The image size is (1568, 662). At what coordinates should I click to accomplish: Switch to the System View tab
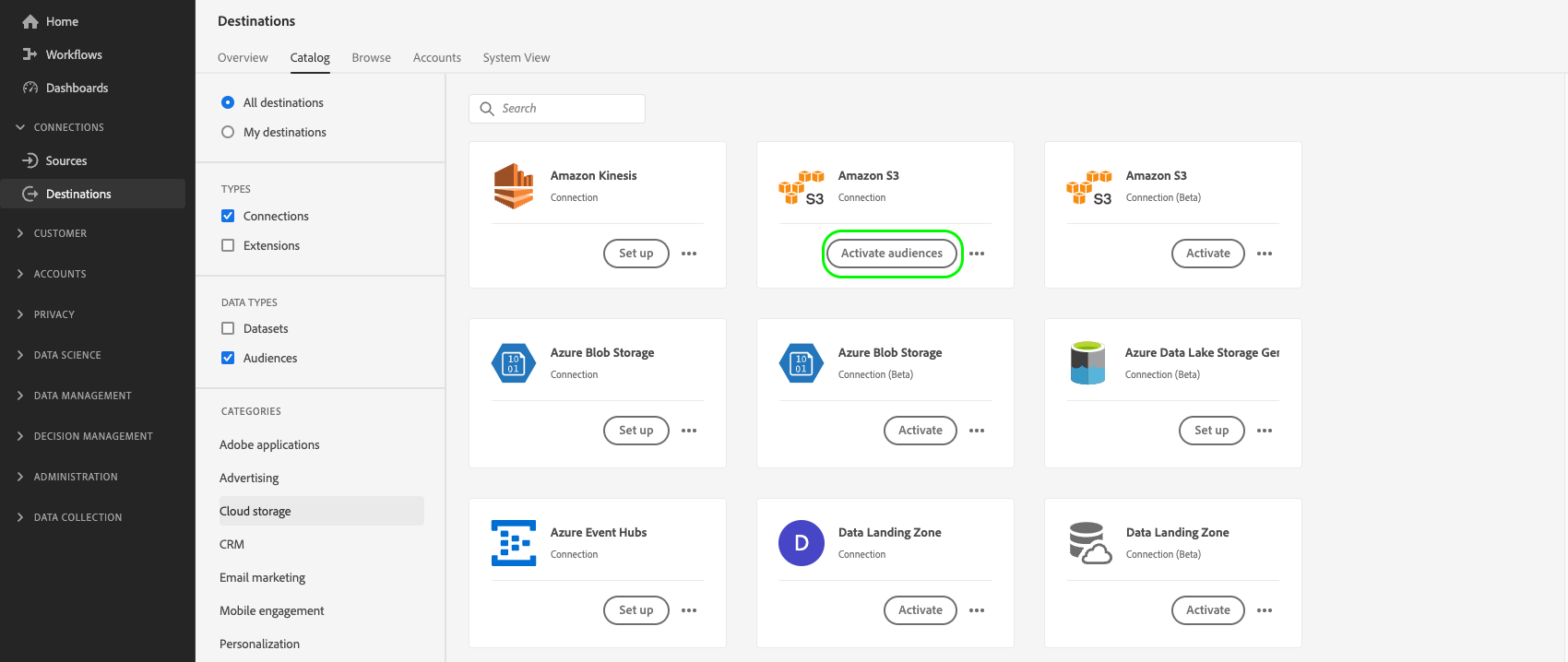click(x=517, y=57)
